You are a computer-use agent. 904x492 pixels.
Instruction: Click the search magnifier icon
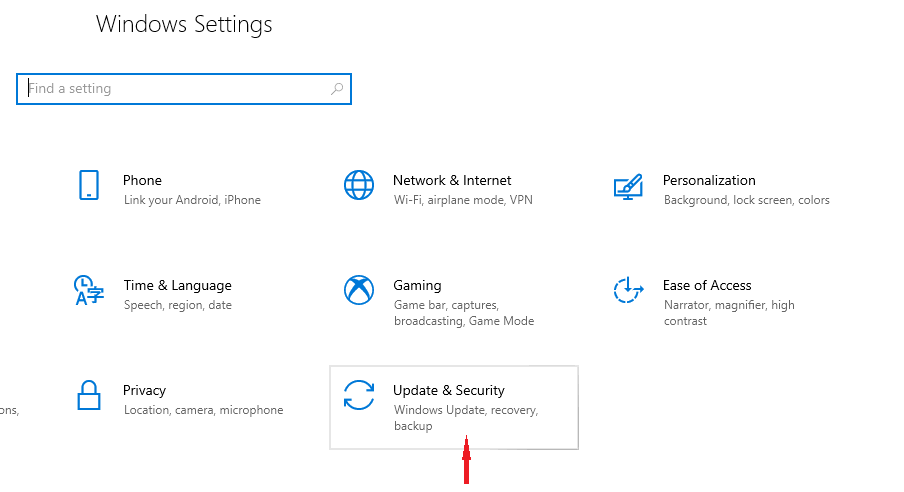337,89
